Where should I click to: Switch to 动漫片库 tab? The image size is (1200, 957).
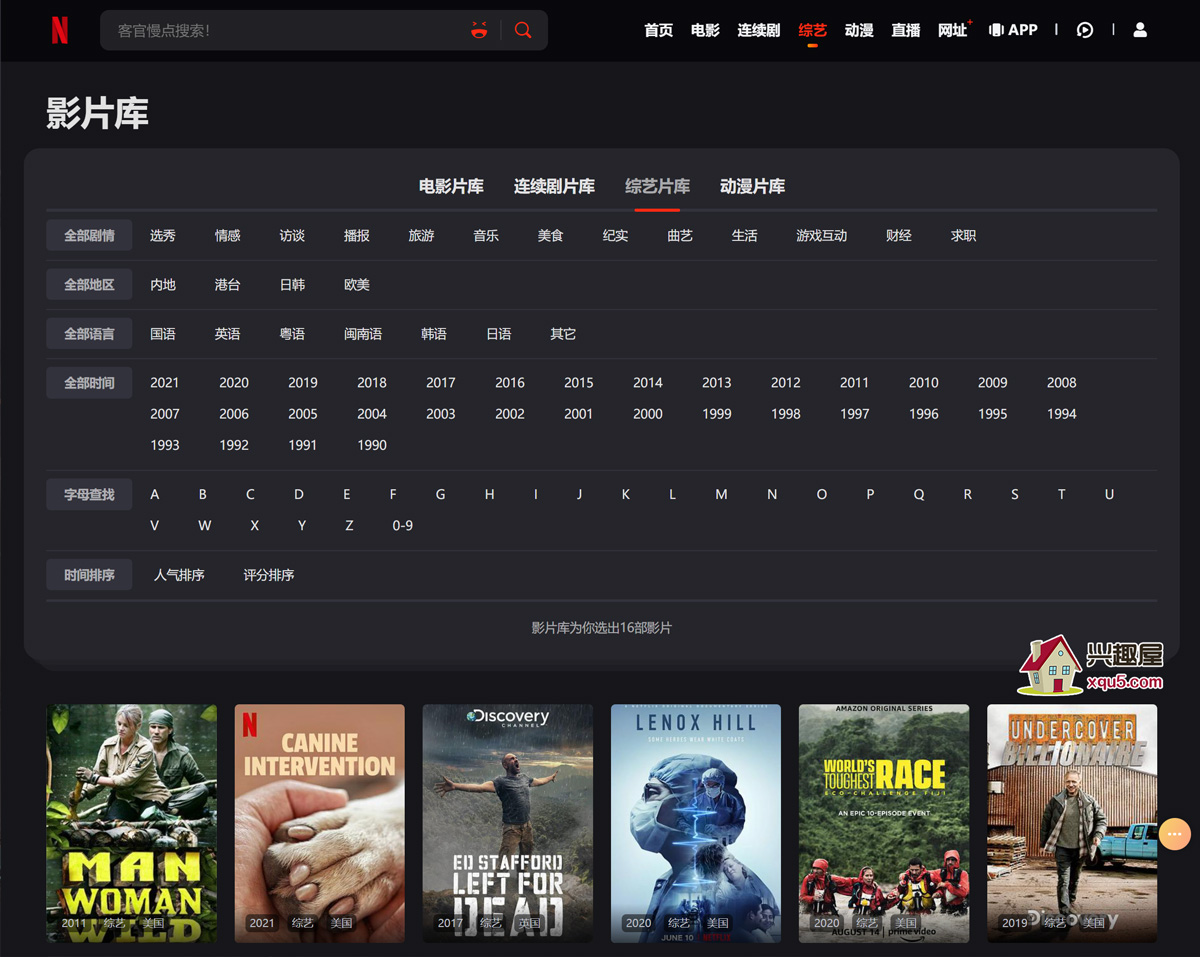(x=752, y=186)
